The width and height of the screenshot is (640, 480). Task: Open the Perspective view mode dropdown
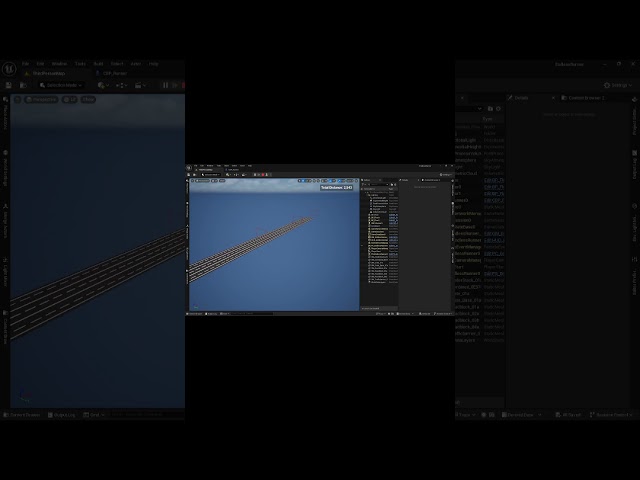[41, 100]
